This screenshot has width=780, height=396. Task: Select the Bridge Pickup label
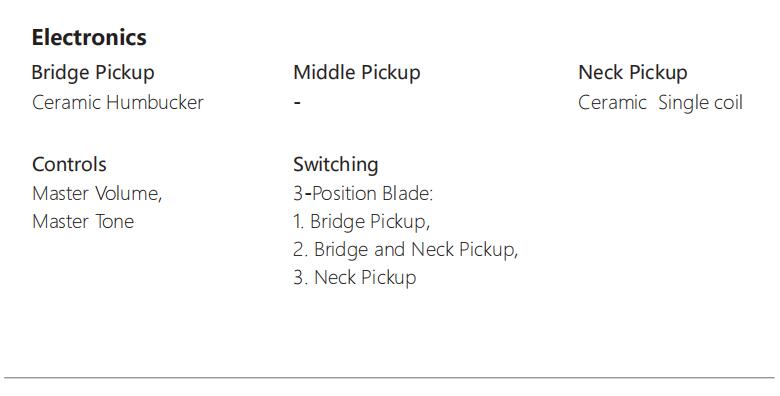(x=93, y=73)
